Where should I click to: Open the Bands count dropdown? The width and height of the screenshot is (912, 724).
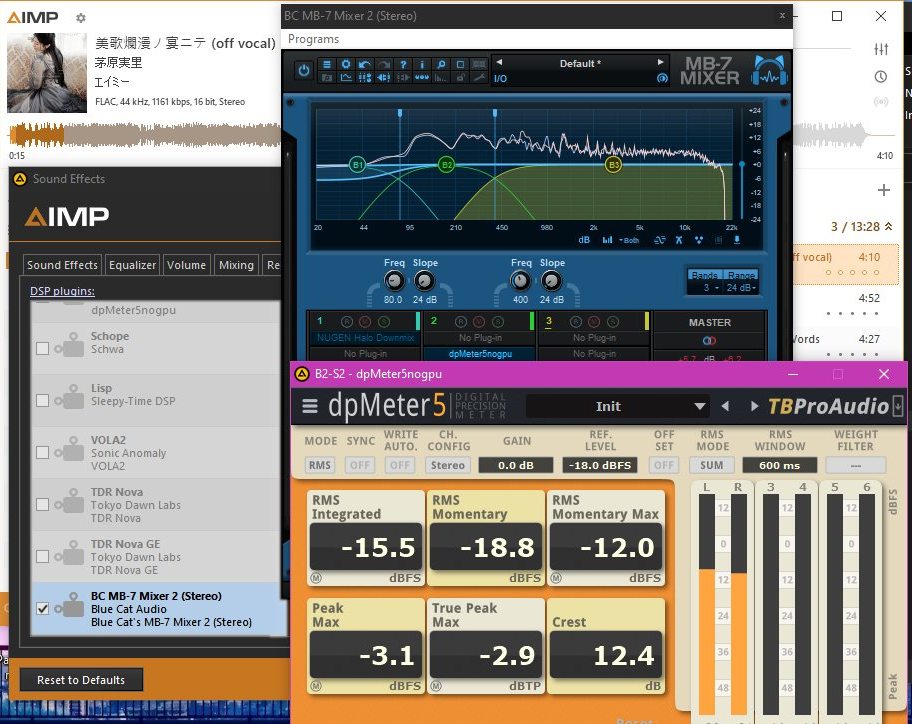pyautogui.click(x=706, y=287)
